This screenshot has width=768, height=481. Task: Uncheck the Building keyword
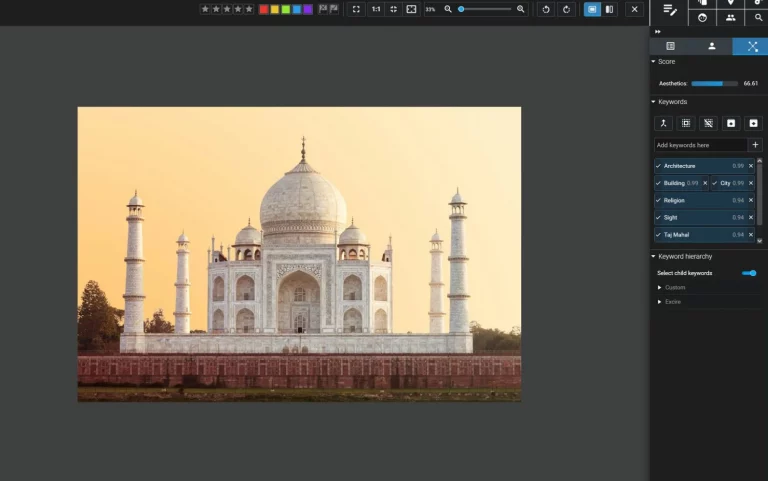click(x=658, y=183)
